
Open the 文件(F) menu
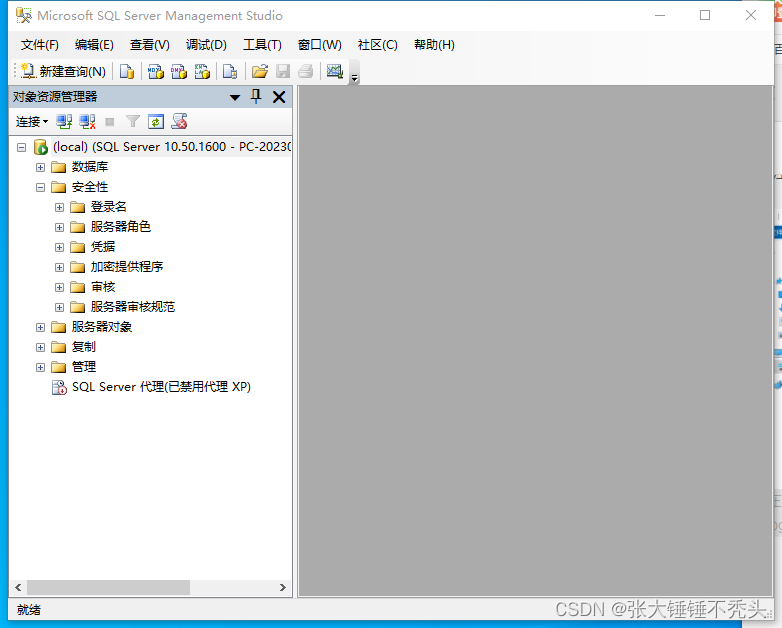click(x=39, y=45)
